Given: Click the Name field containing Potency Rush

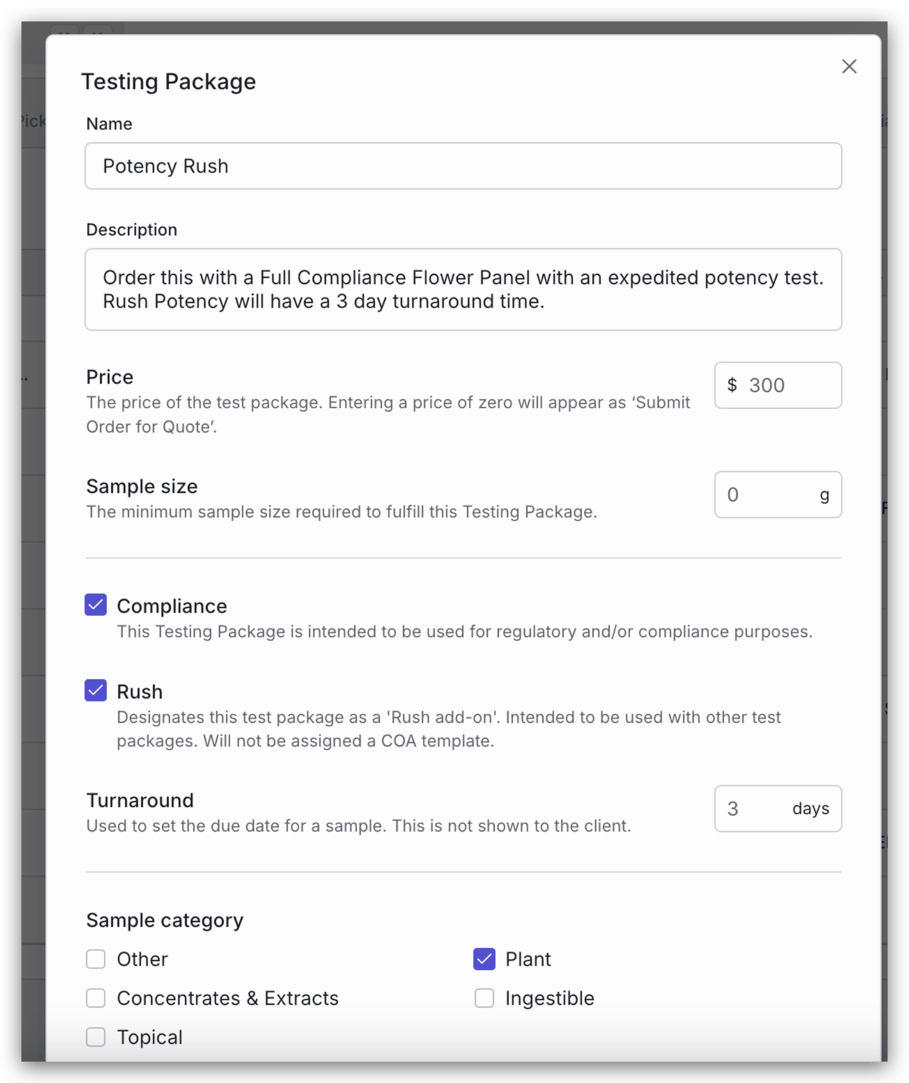Looking at the screenshot, I should point(462,166).
